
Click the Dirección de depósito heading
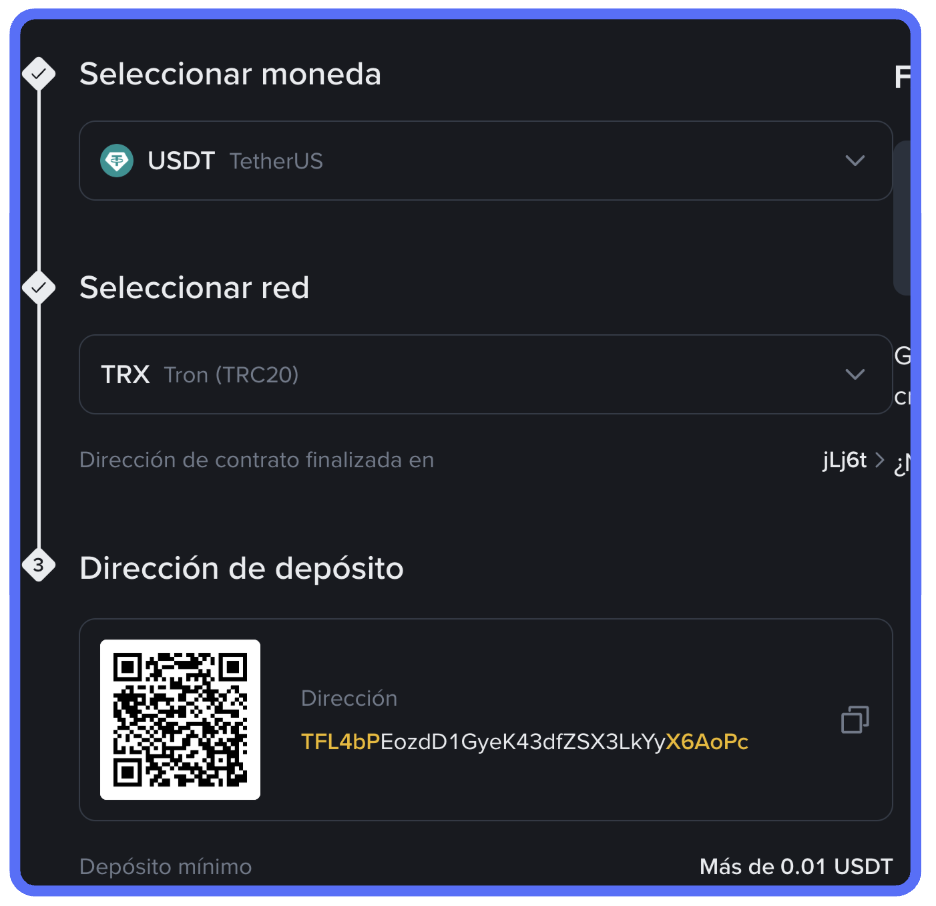[242, 568]
